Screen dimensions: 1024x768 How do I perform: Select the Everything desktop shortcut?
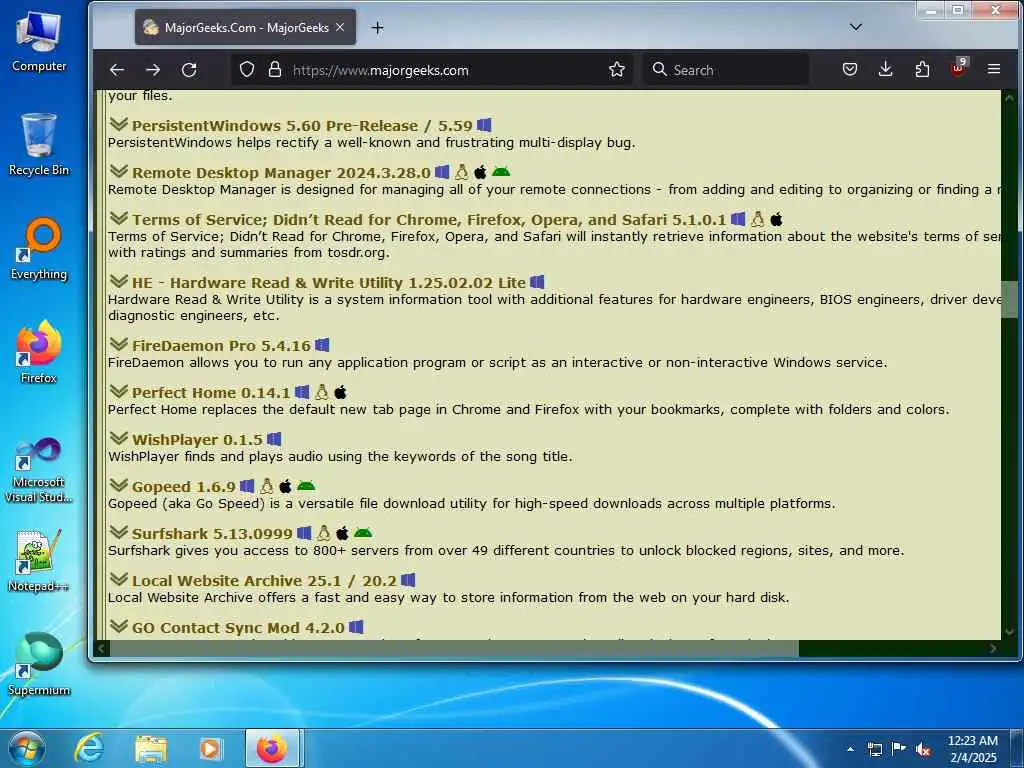(x=39, y=249)
